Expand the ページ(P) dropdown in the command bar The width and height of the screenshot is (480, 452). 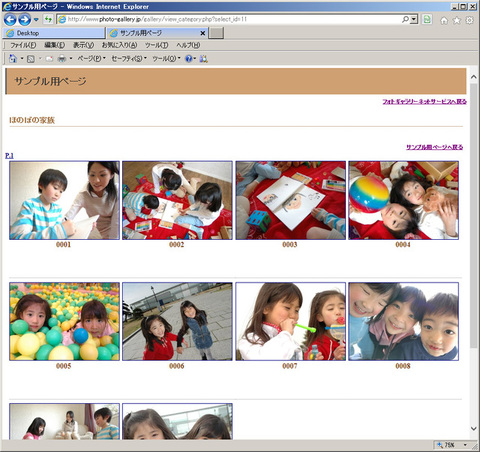[x=91, y=59]
